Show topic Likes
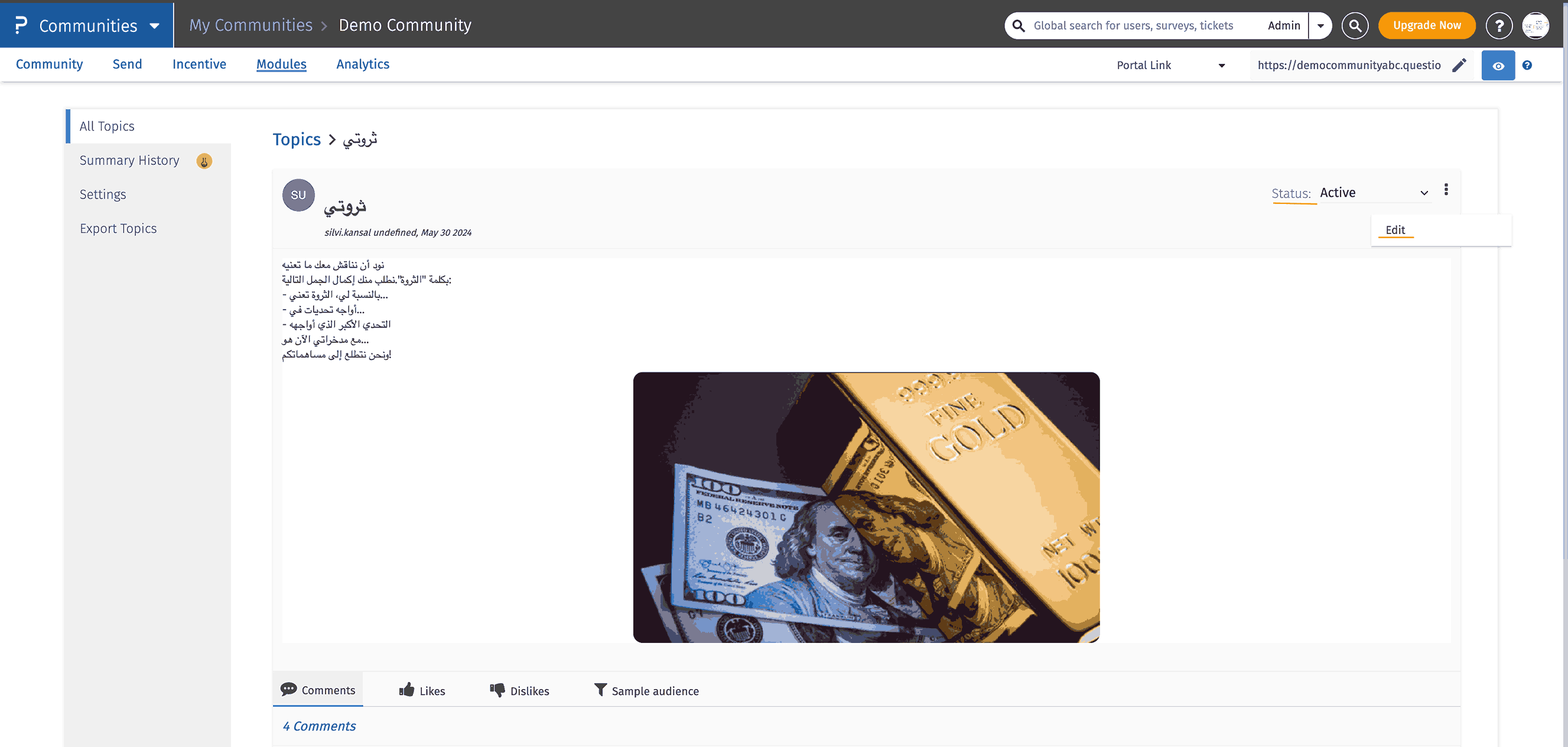Image resolution: width=1568 pixels, height=747 pixels. [422, 690]
